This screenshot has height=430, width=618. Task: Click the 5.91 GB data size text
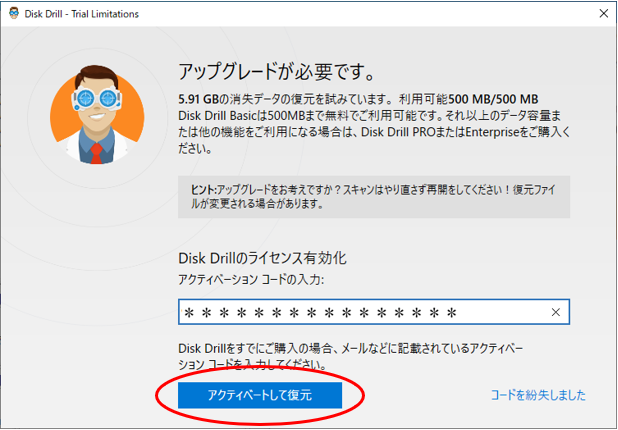(x=198, y=99)
